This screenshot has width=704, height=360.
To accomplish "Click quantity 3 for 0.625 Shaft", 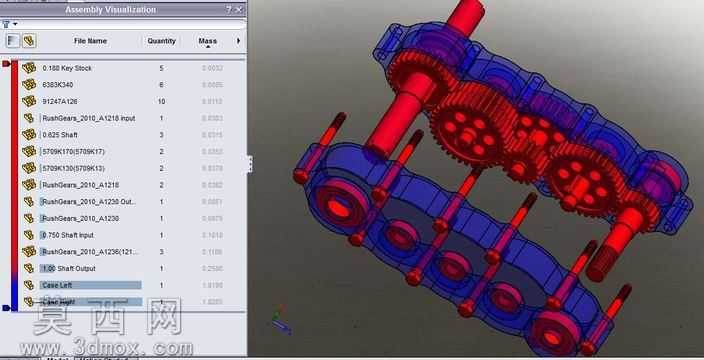I will pyautogui.click(x=161, y=135).
